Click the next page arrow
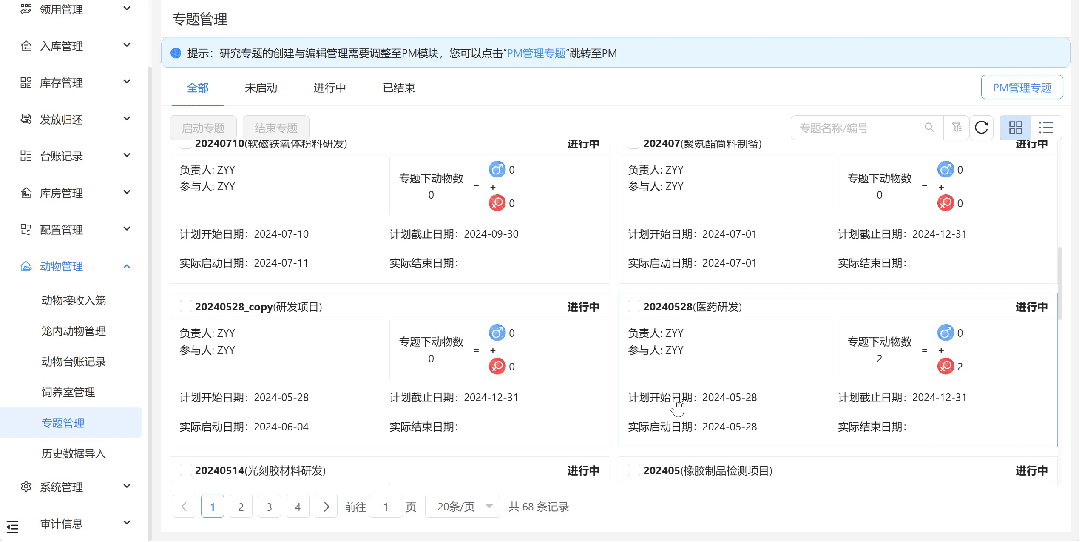1080x542 pixels. click(x=326, y=507)
